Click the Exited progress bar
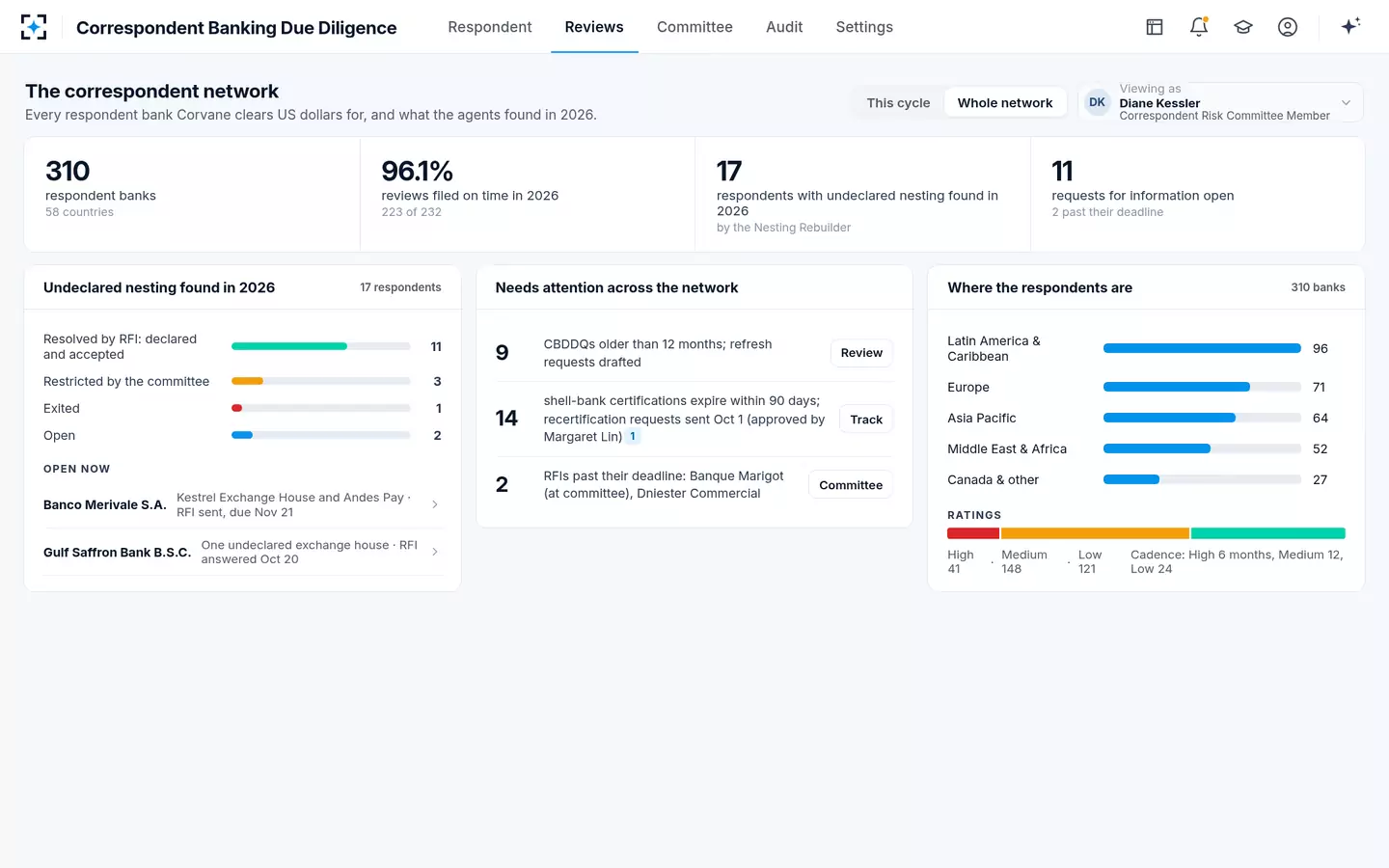 click(x=321, y=408)
